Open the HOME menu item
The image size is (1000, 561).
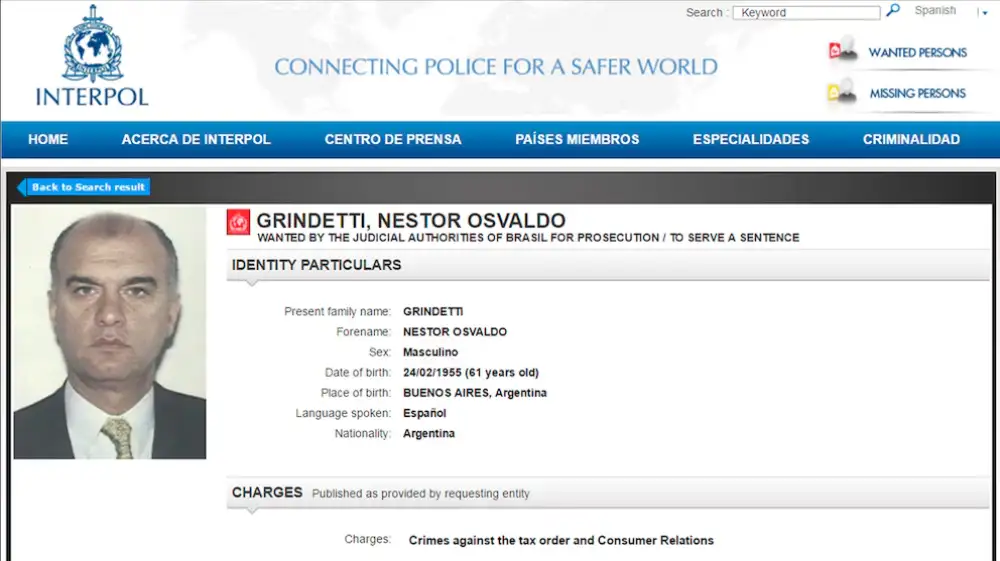click(x=48, y=140)
